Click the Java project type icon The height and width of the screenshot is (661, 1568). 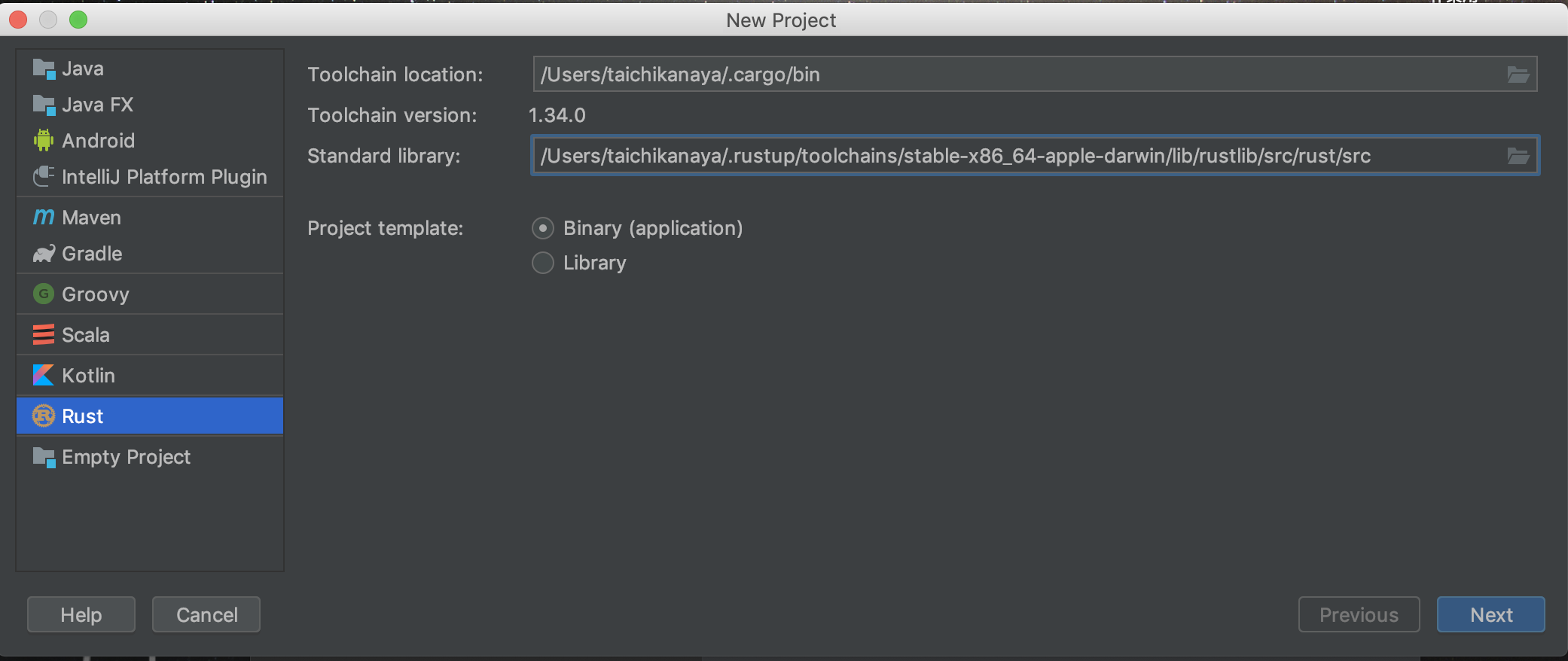(44, 69)
